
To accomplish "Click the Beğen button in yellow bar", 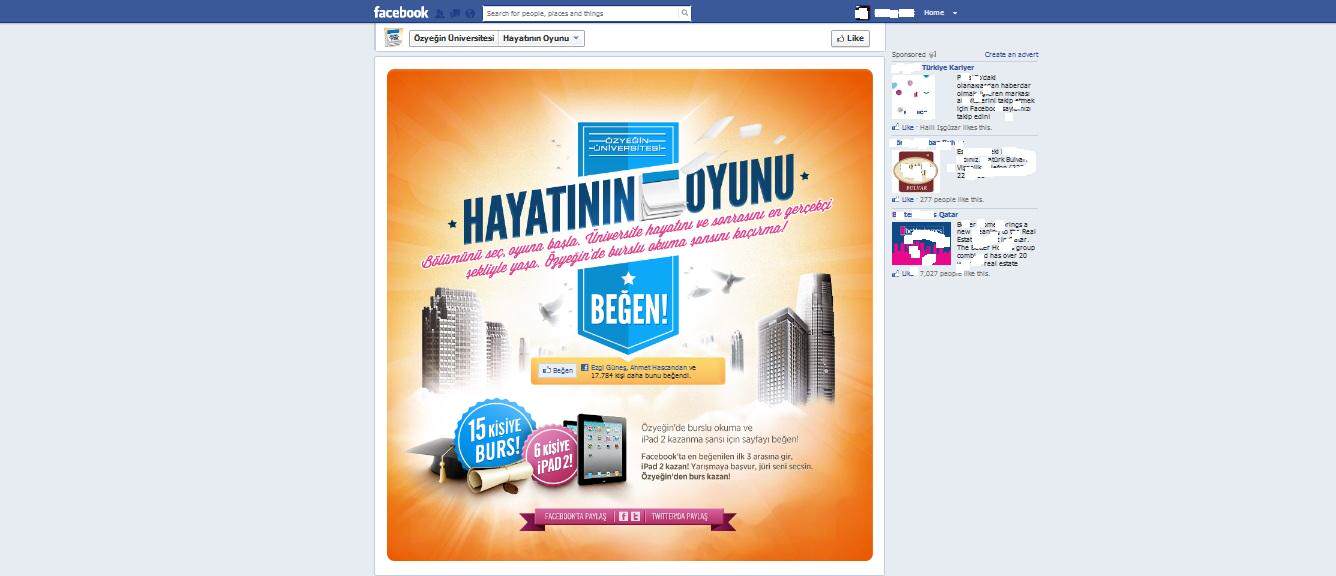I will click(558, 370).
